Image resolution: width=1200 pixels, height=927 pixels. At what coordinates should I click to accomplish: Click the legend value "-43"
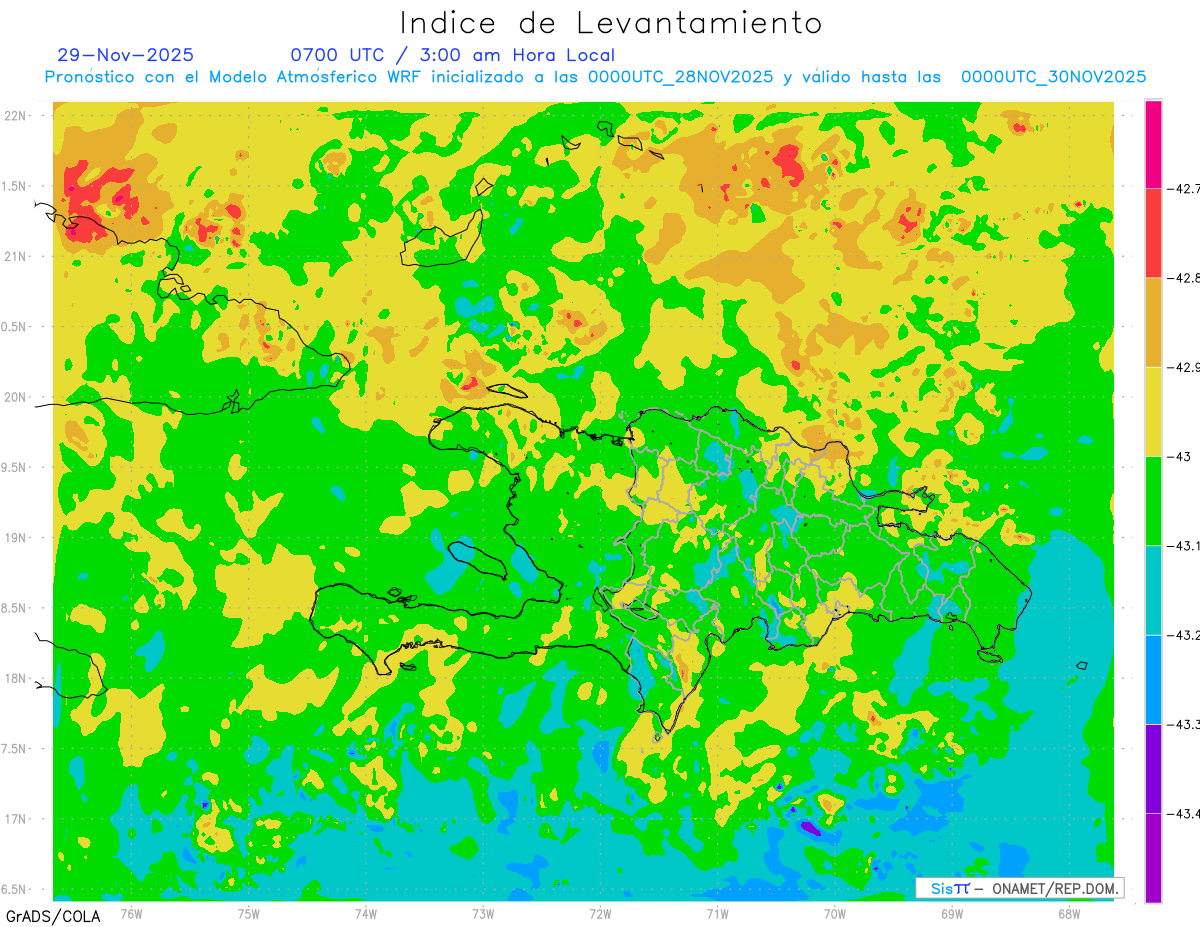(1181, 456)
